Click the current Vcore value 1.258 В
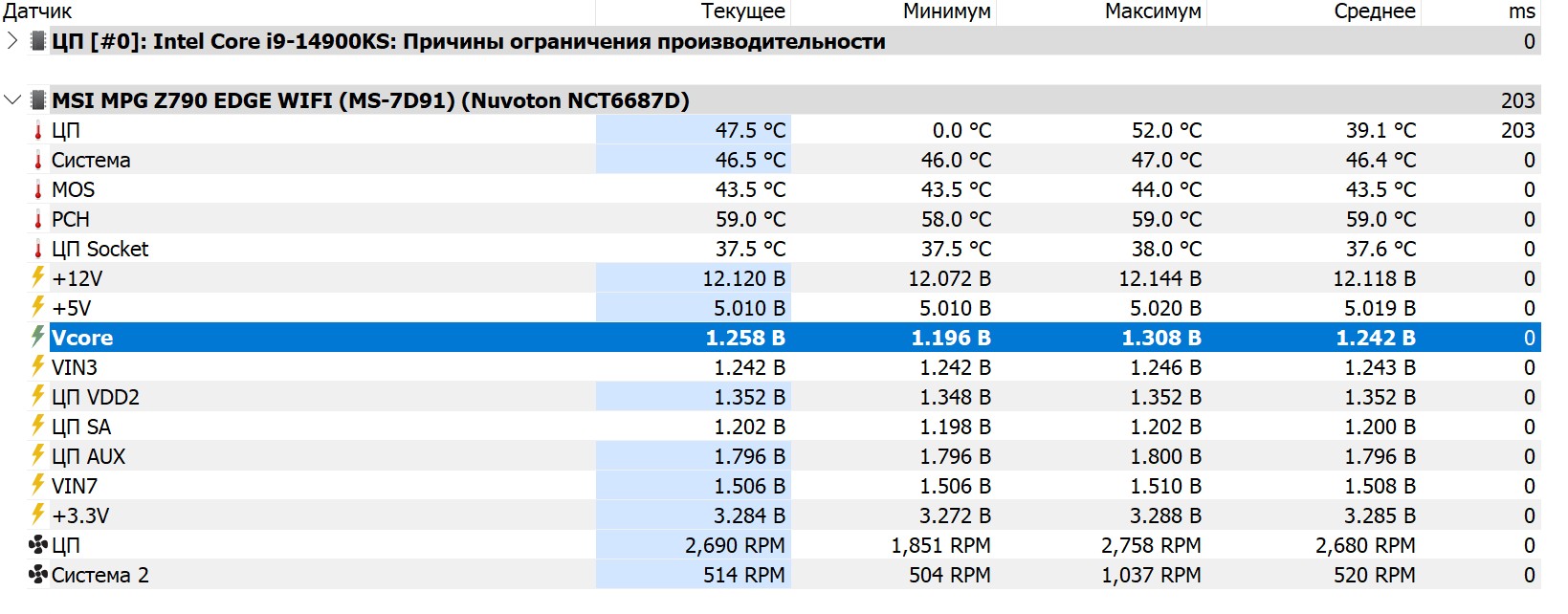 click(x=744, y=338)
